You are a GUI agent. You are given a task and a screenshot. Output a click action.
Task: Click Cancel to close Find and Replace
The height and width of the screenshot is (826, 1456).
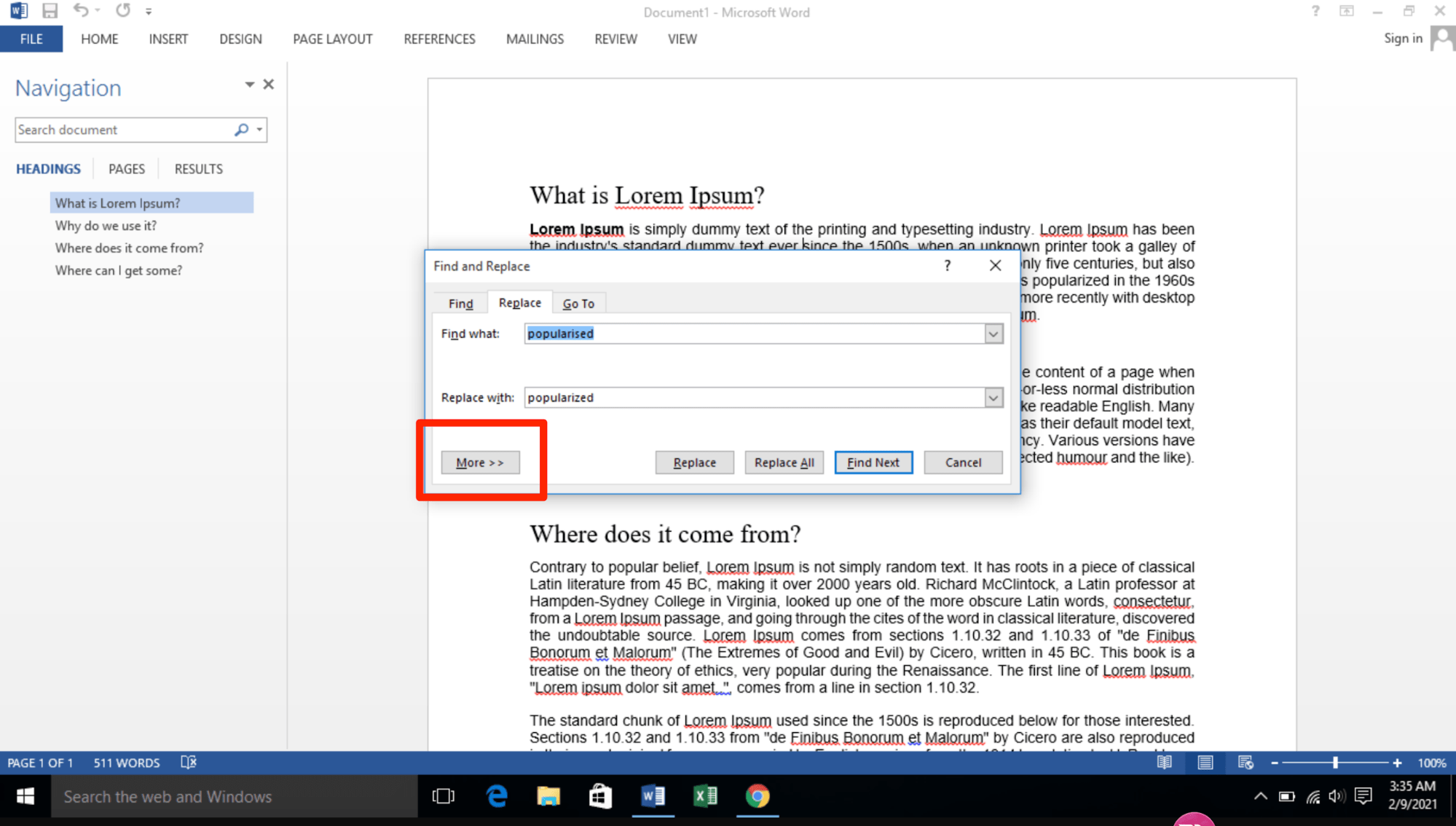tap(963, 461)
